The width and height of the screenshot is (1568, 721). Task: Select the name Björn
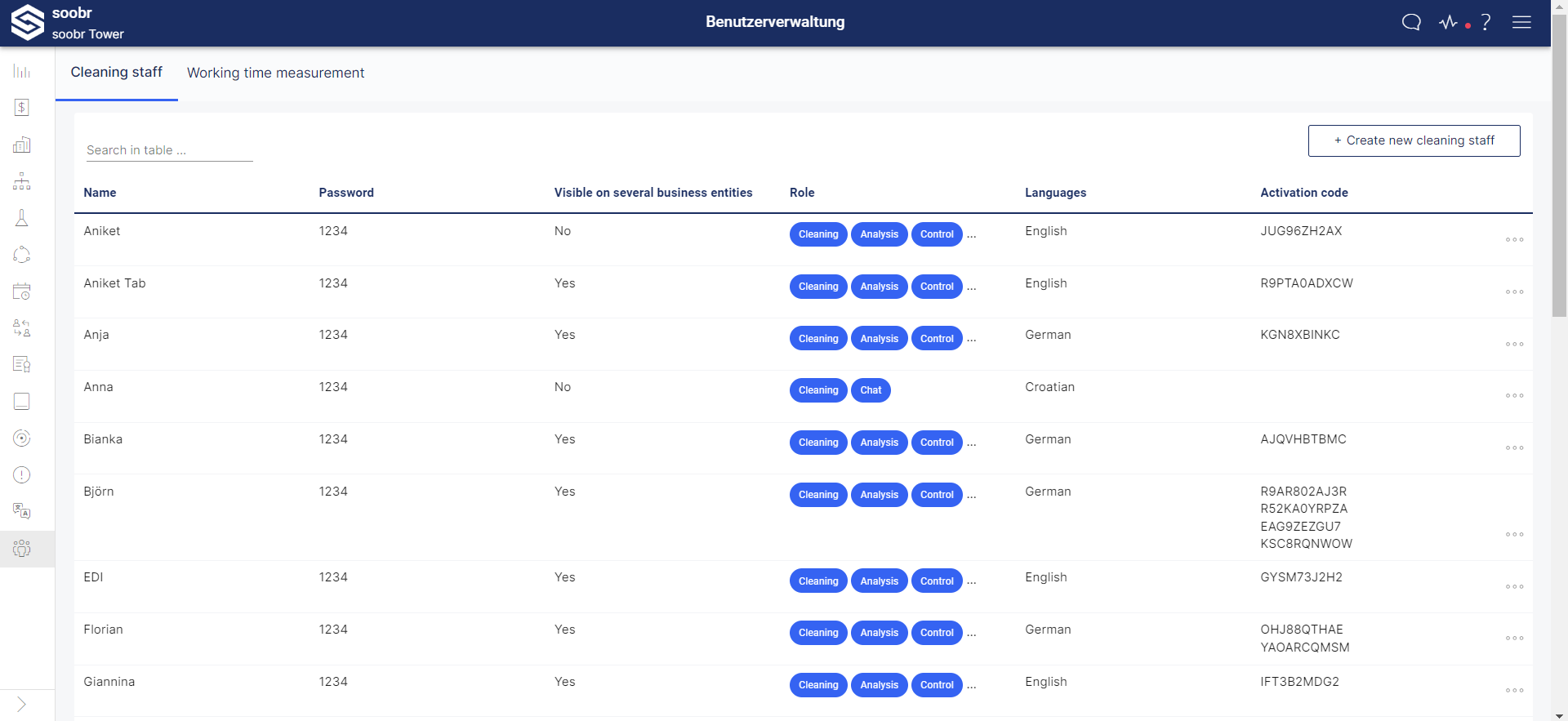point(99,492)
